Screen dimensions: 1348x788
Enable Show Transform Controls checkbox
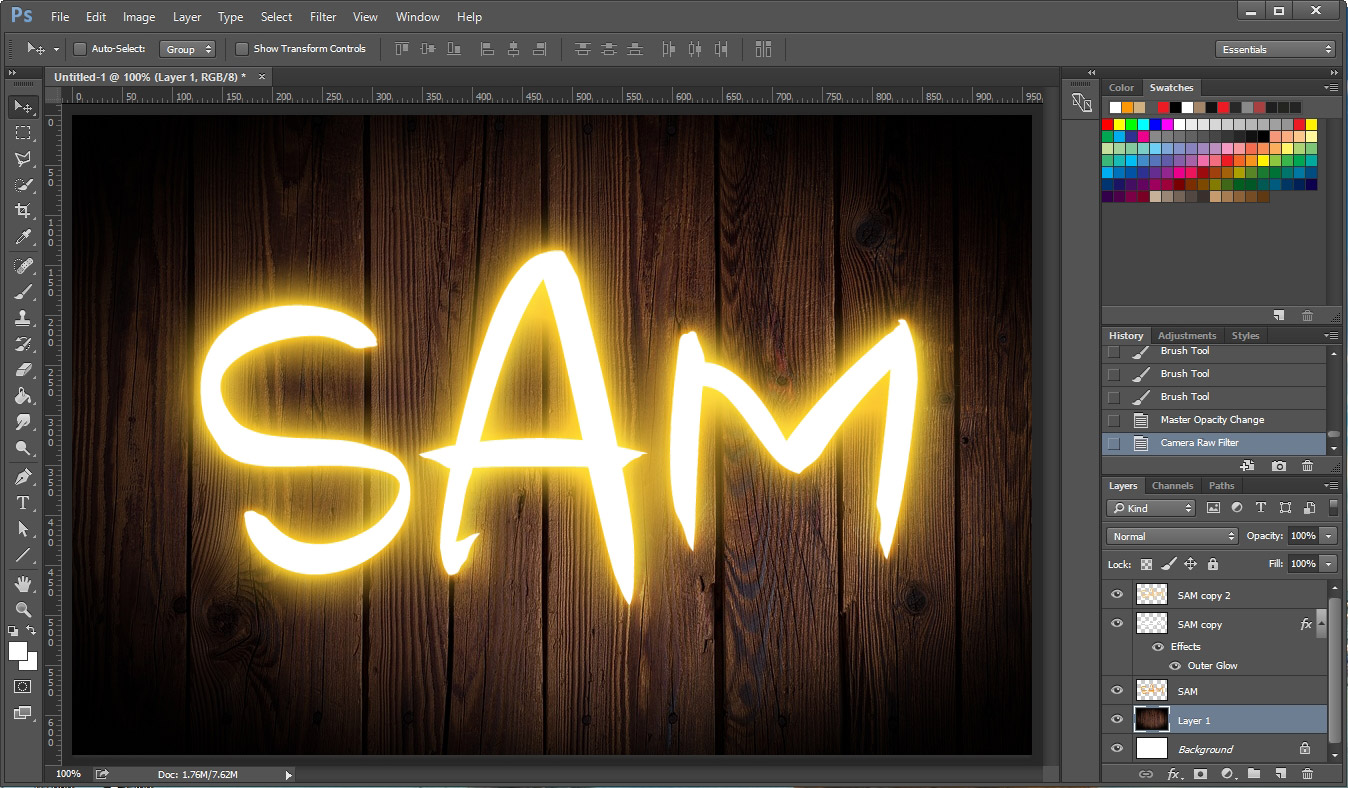[x=241, y=49]
